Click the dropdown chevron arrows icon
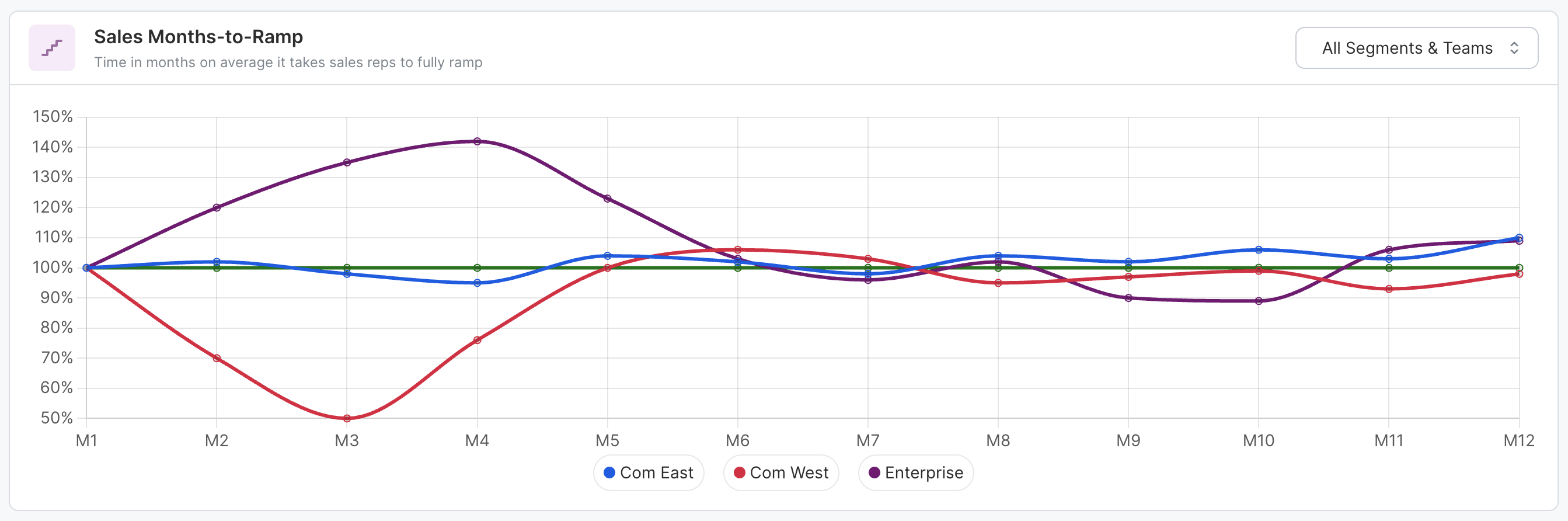Viewport: 1568px width, 521px height. coord(1514,47)
